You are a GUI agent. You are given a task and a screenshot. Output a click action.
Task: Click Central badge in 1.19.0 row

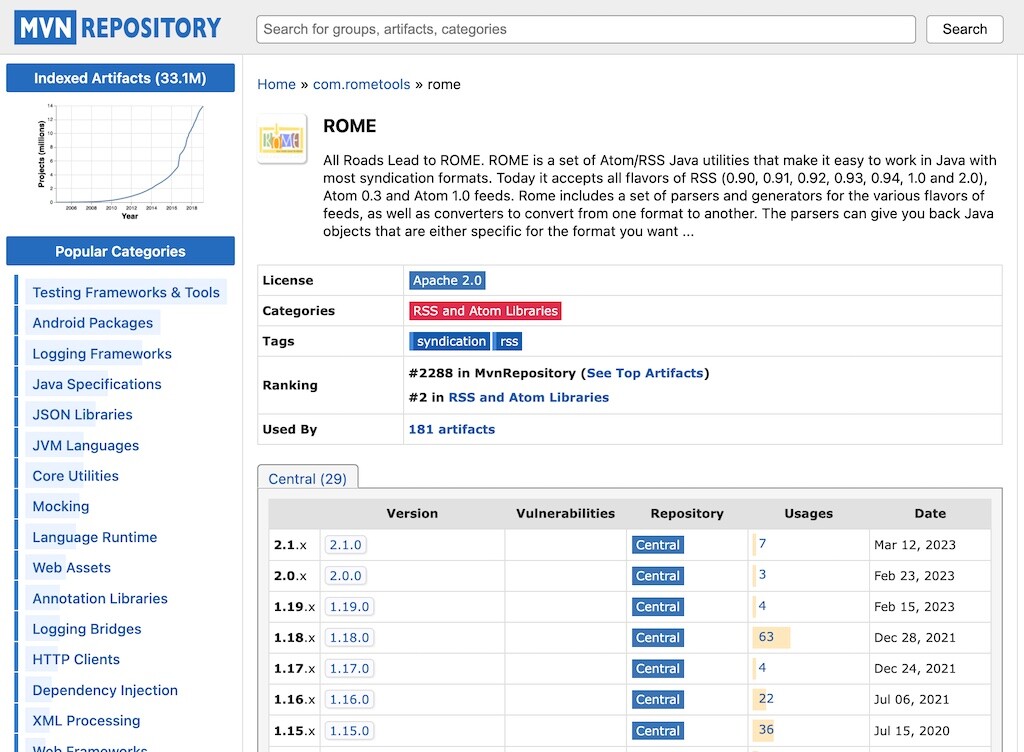point(658,606)
